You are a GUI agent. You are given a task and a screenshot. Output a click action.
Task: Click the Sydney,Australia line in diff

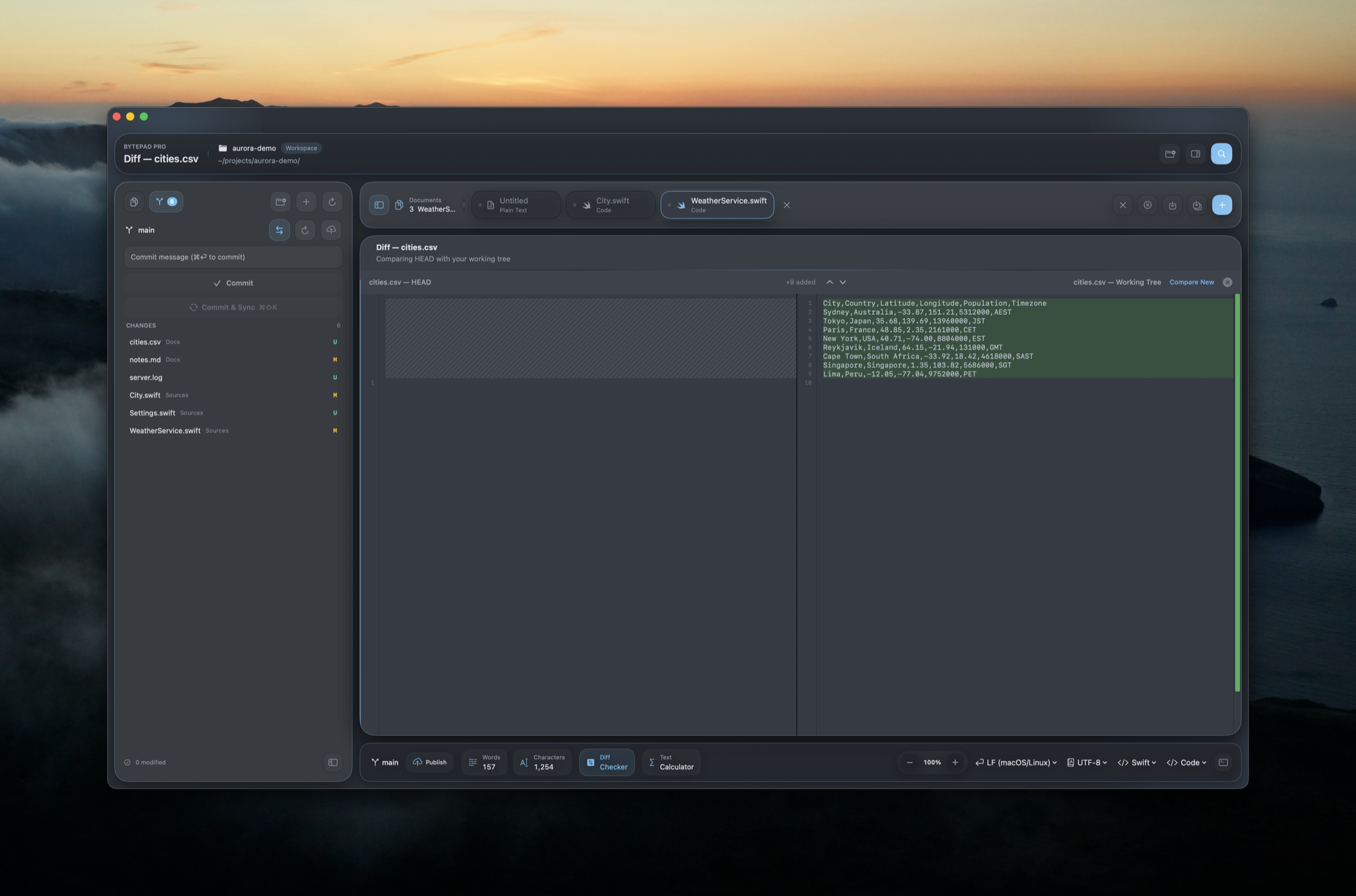click(917, 312)
